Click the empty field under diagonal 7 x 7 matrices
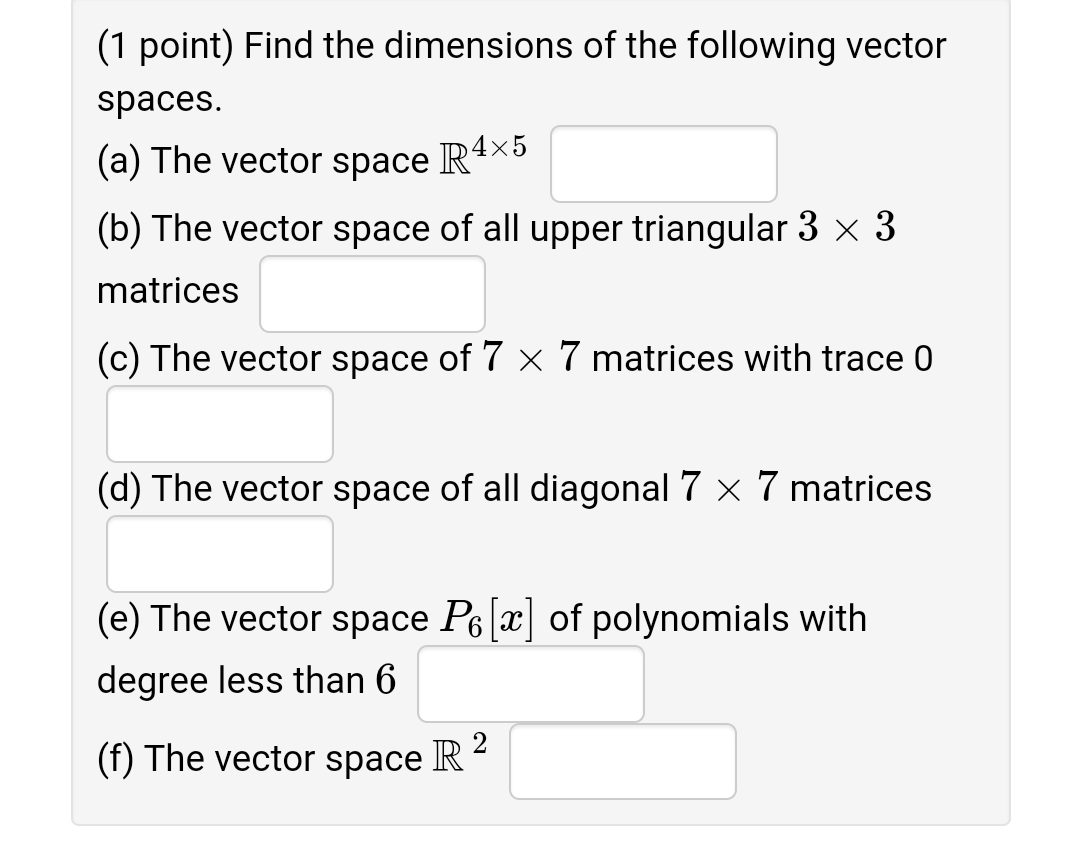This screenshot has height=864, width=1080. (x=219, y=553)
